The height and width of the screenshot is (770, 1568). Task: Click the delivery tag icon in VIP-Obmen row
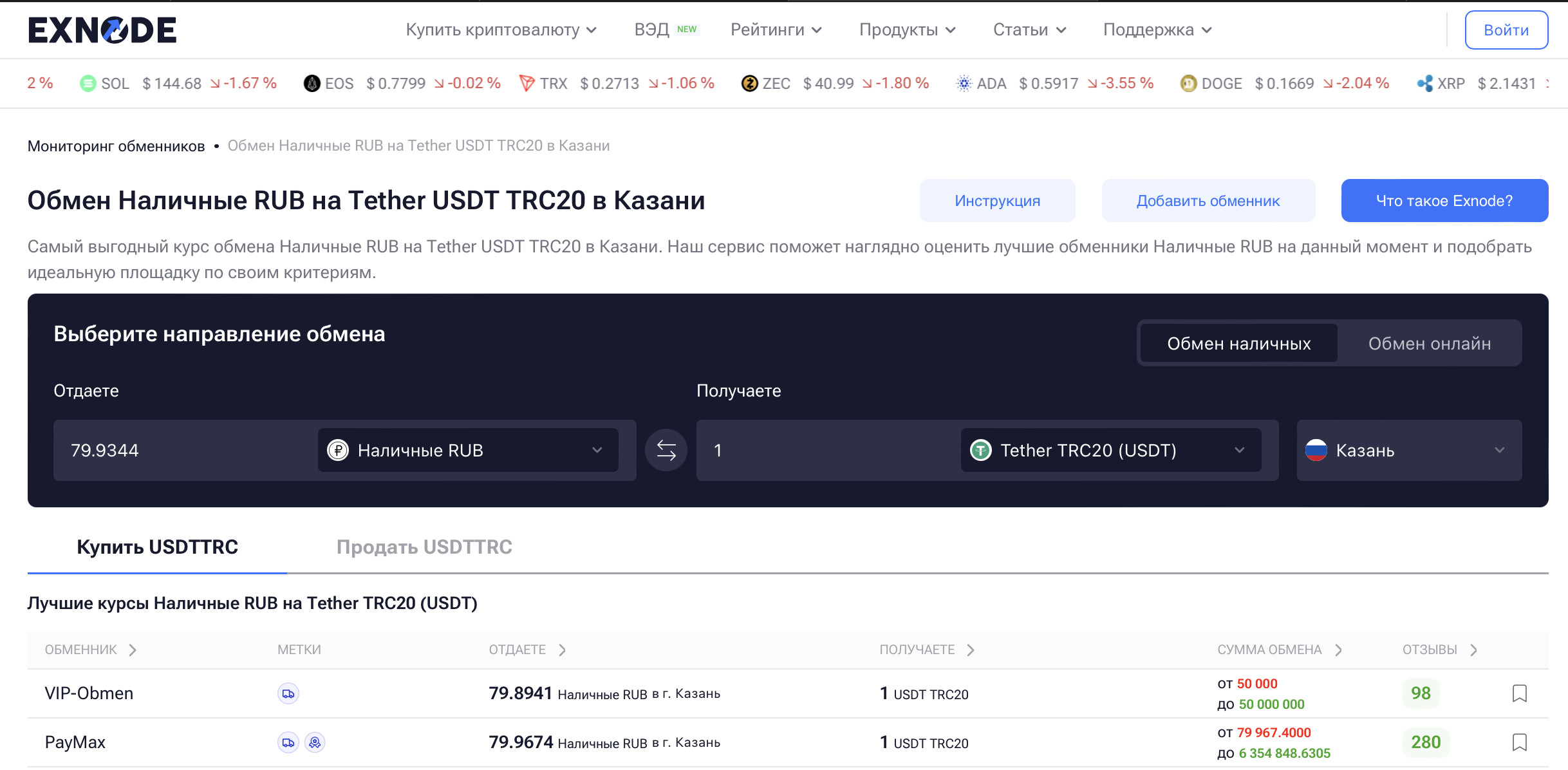point(288,693)
